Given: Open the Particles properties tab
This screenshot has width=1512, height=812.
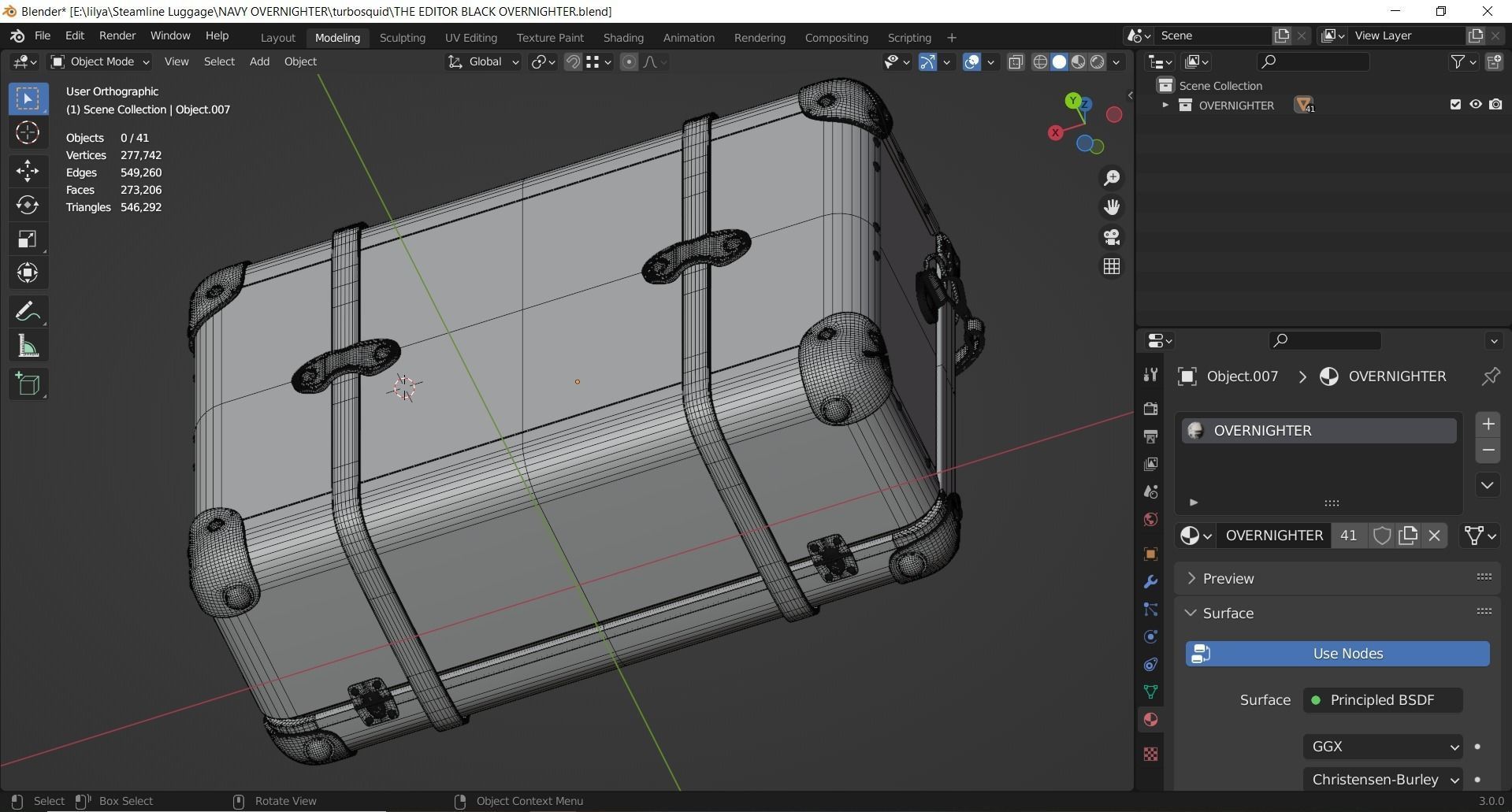Looking at the screenshot, I should point(1150,610).
